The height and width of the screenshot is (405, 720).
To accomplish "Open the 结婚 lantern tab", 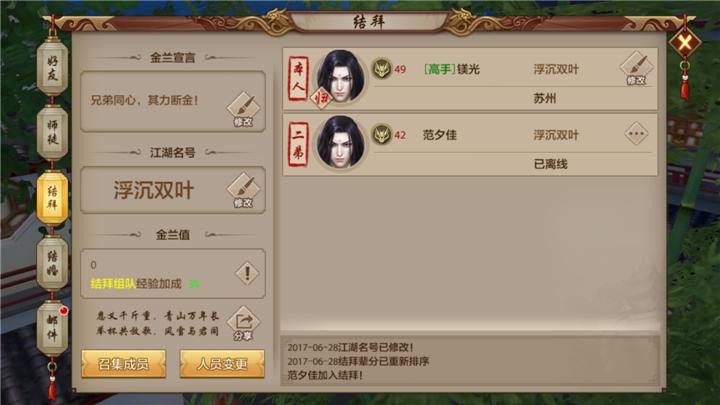I will coord(52,263).
